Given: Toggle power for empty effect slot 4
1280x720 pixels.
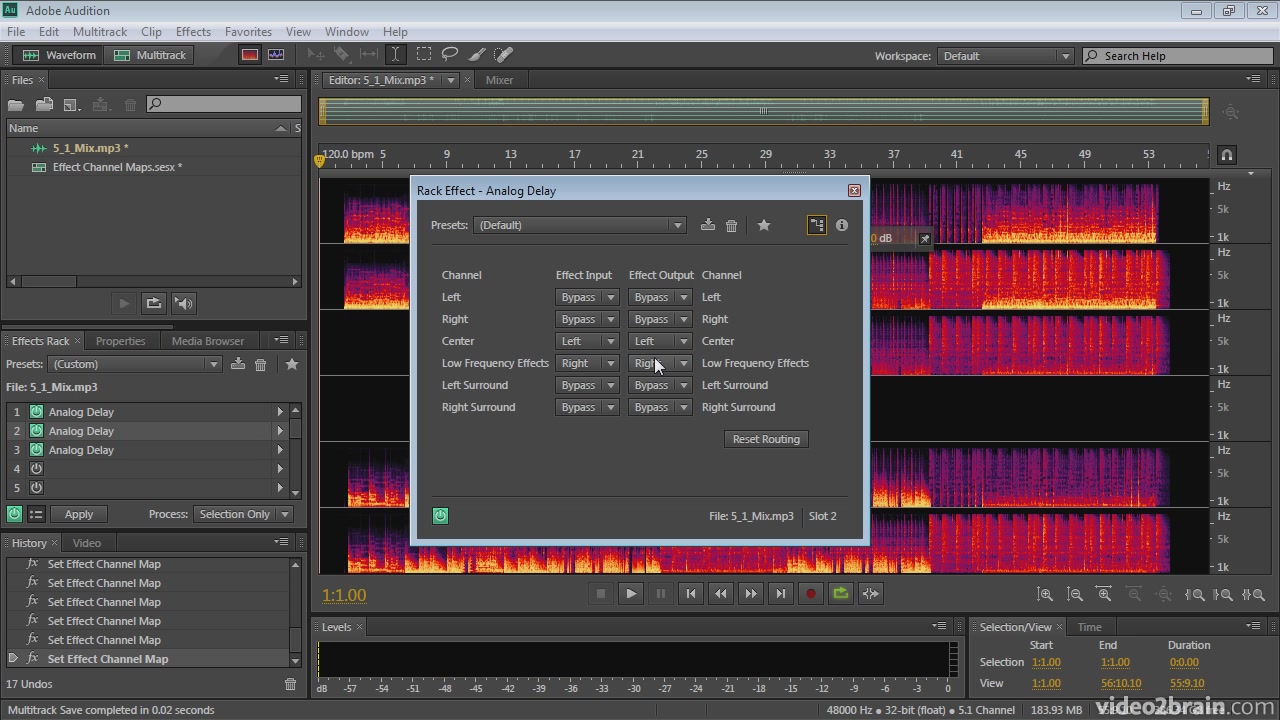Looking at the screenshot, I should click(x=36, y=469).
